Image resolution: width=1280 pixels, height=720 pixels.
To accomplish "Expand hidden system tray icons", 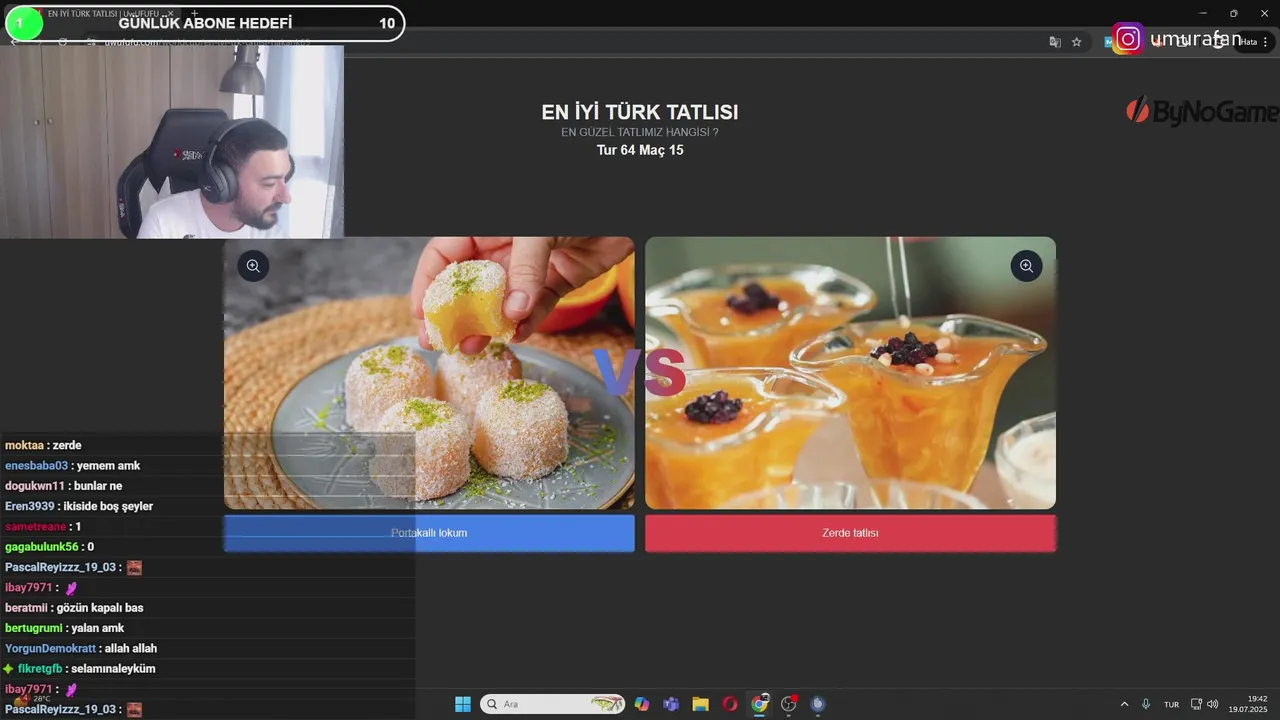I will (1124, 704).
